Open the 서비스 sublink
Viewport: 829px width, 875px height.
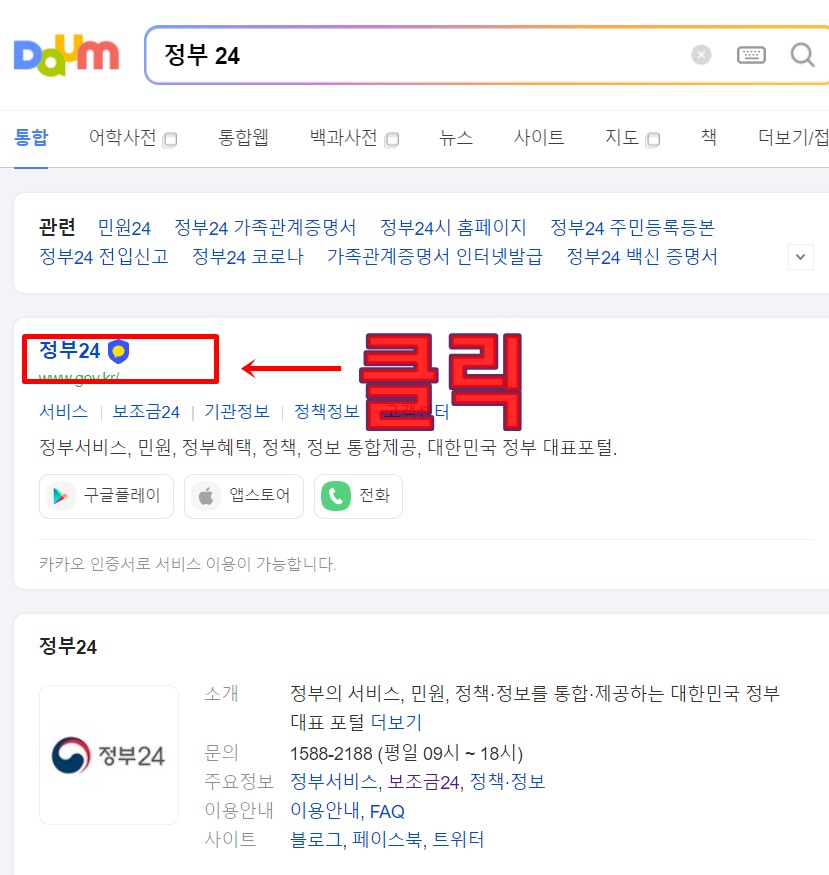click(64, 412)
